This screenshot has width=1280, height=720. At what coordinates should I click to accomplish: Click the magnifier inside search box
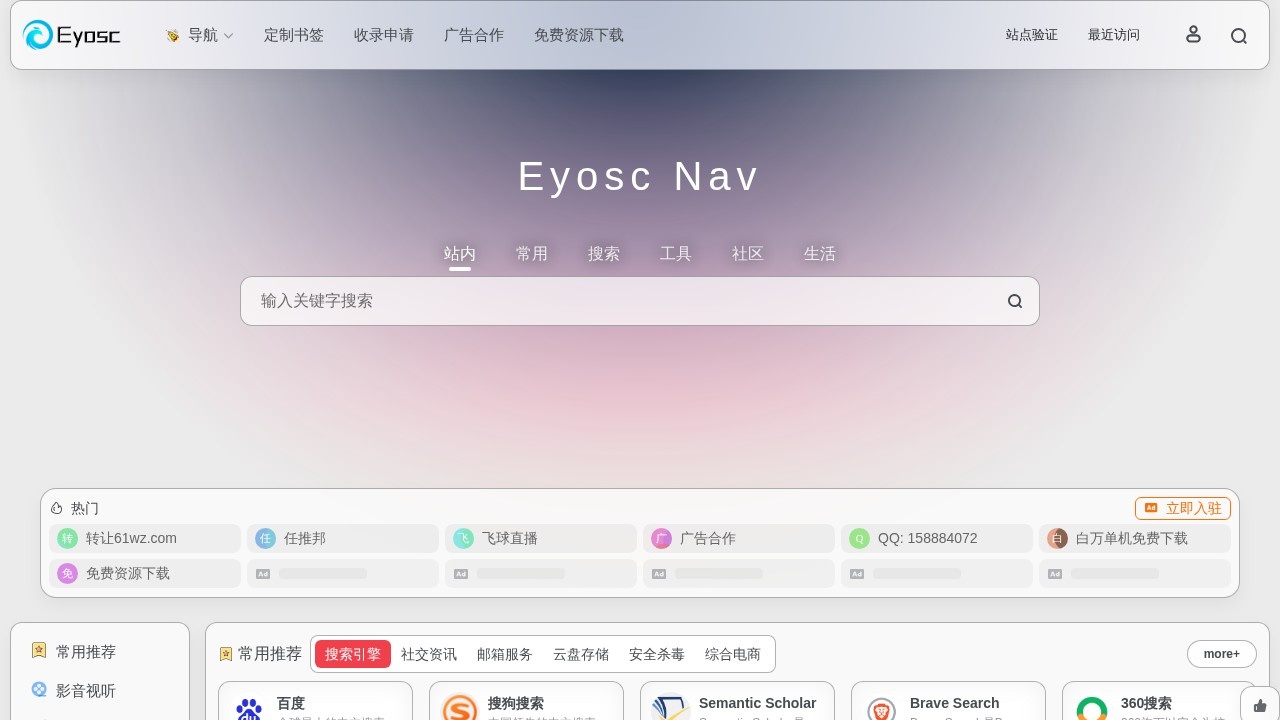pos(1015,301)
